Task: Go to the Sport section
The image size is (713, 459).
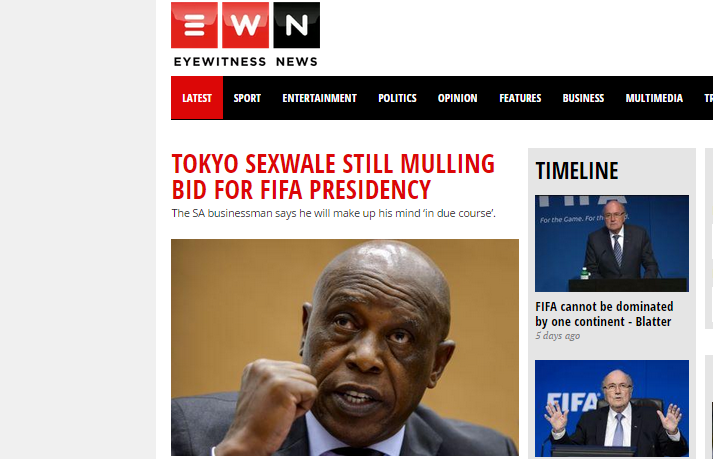Action: click(x=247, y=98)
